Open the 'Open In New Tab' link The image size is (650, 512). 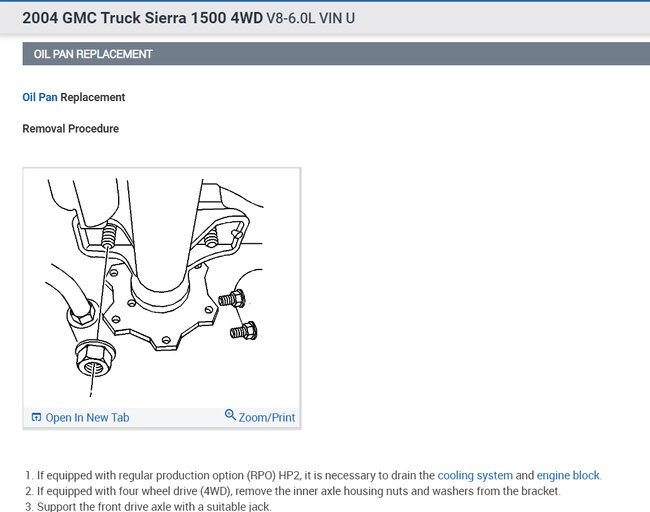[87, 417]
